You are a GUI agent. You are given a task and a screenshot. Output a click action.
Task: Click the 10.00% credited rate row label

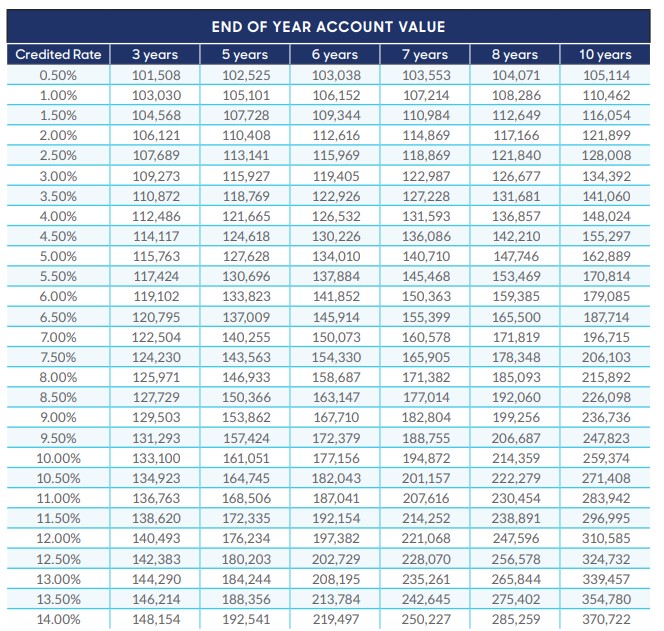click(x=58, y=458)
